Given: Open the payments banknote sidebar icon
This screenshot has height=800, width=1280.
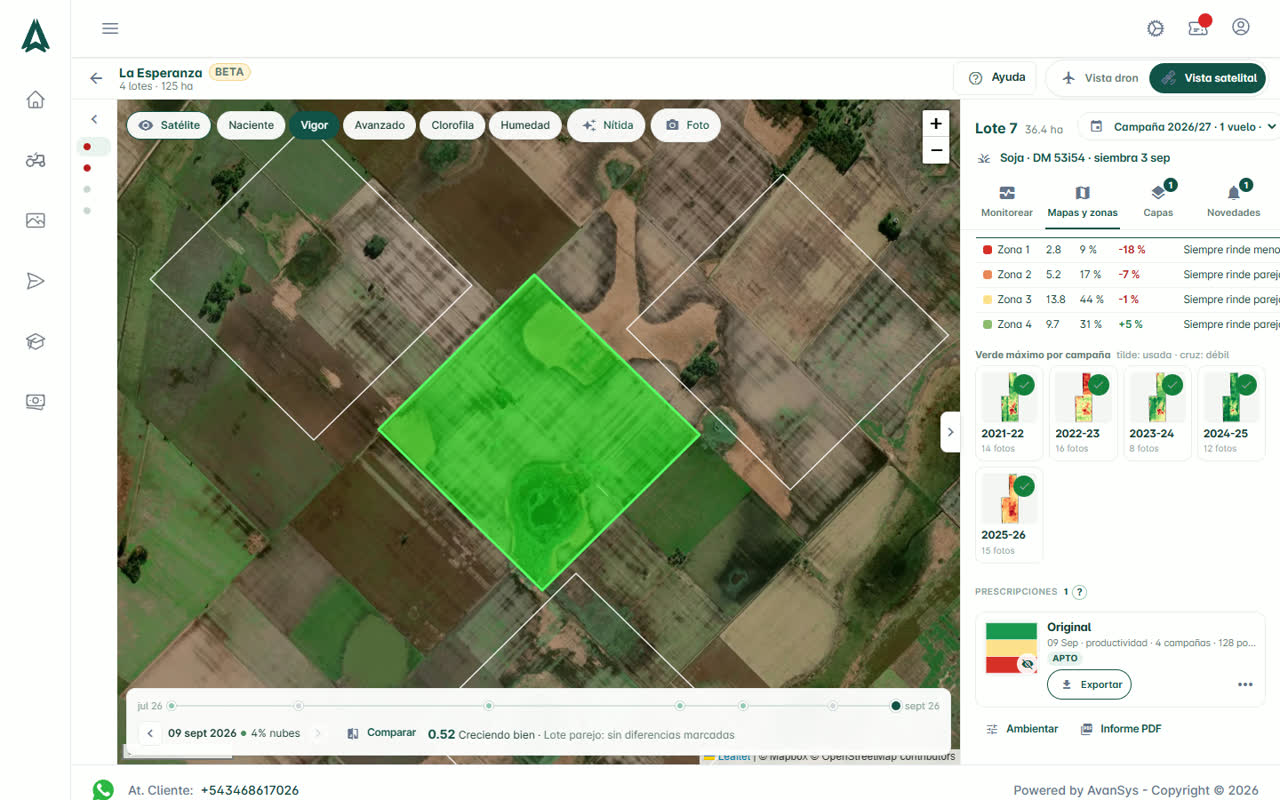Looking at the screenshot, I should tap(35, 401).
